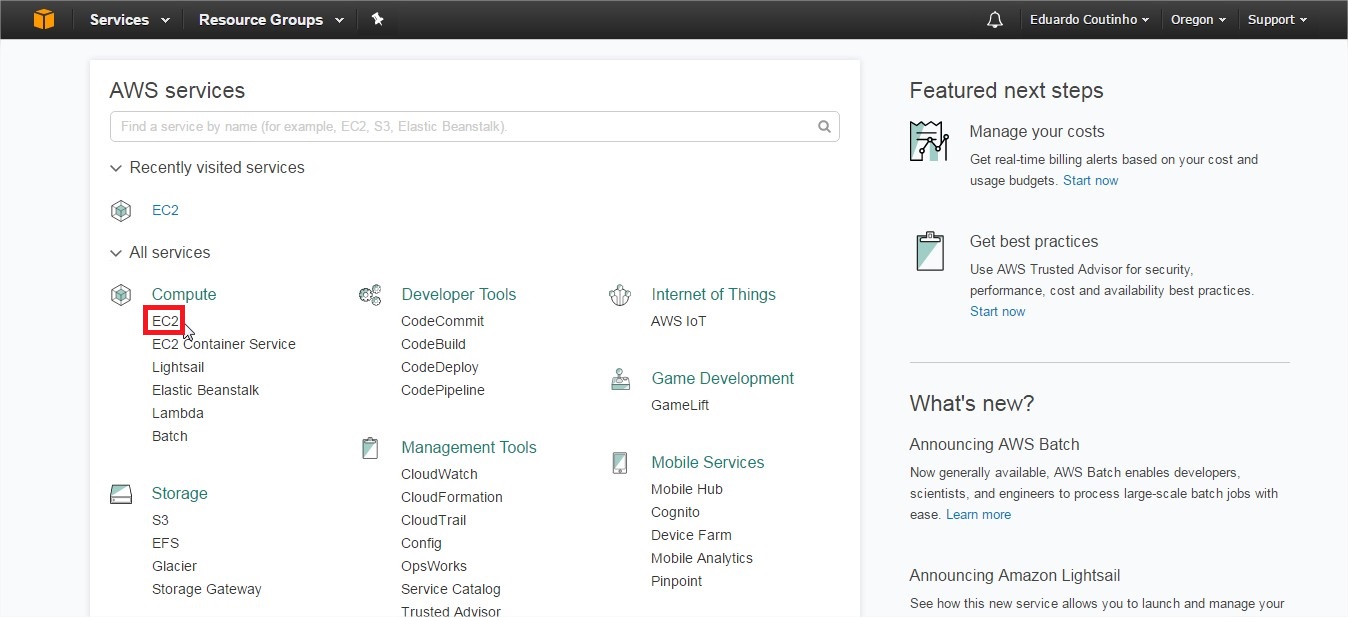Click Start now under Get best practices
The width and height of the screenshot is (1348, 617).
pyautogui.click(x=998, y=311)
